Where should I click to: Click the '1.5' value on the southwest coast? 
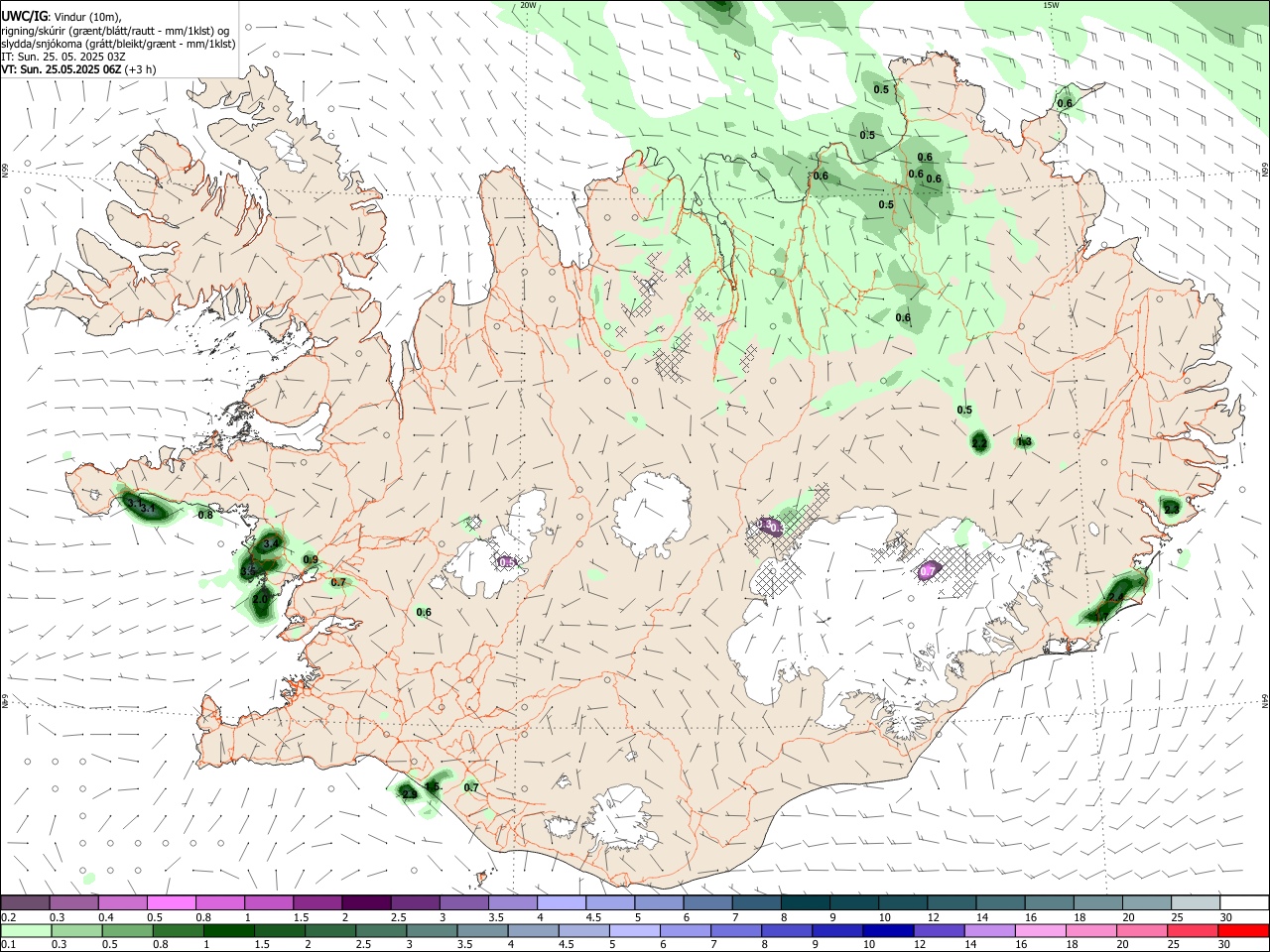click(x=433, y=786)
